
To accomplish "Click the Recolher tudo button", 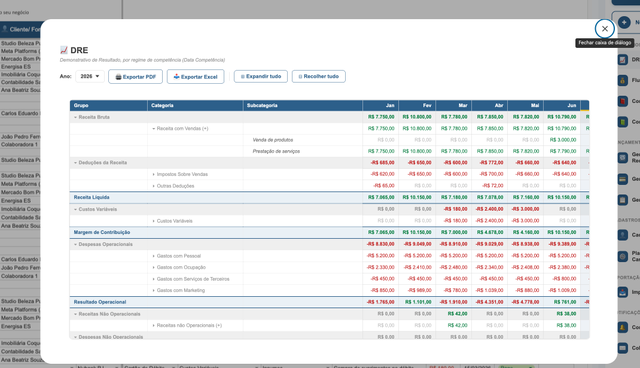I will click(318, 76).
